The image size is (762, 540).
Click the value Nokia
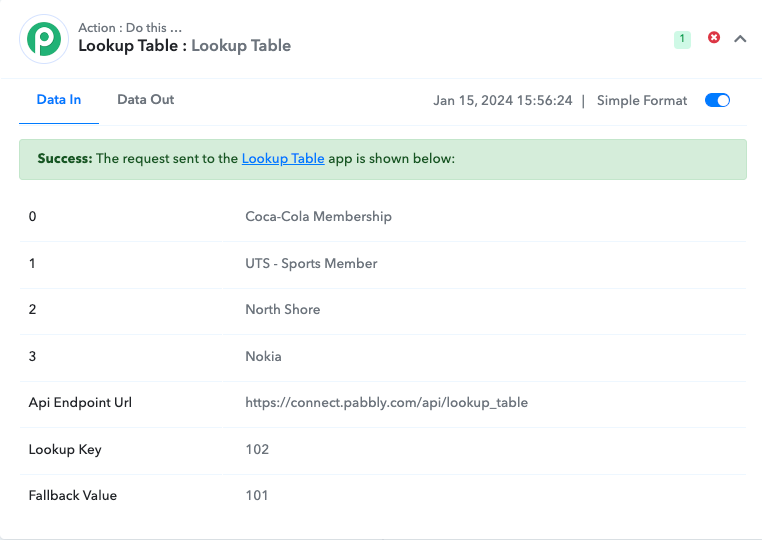(x=263, y=356)
